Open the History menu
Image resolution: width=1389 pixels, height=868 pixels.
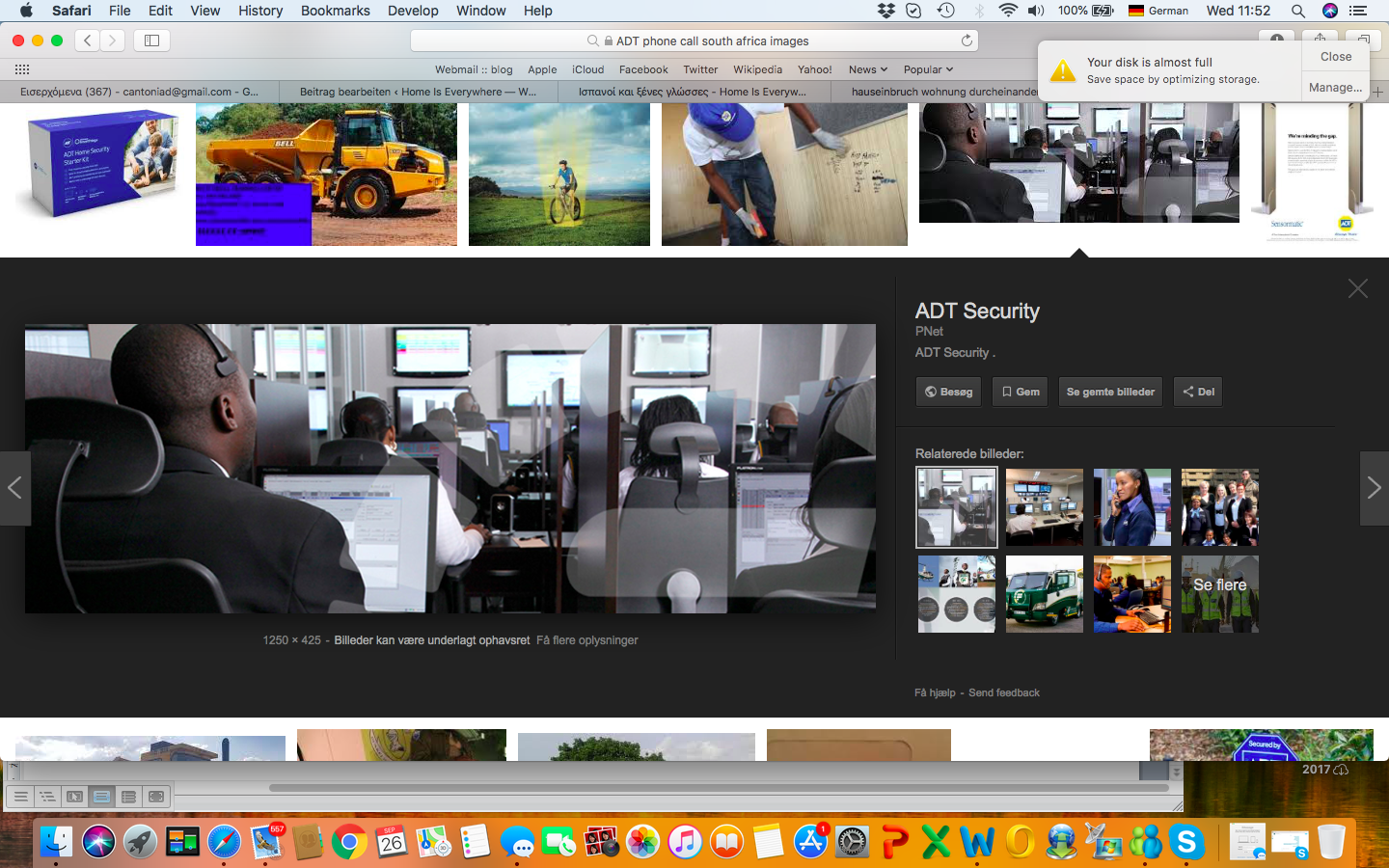(x=260, y=11)
